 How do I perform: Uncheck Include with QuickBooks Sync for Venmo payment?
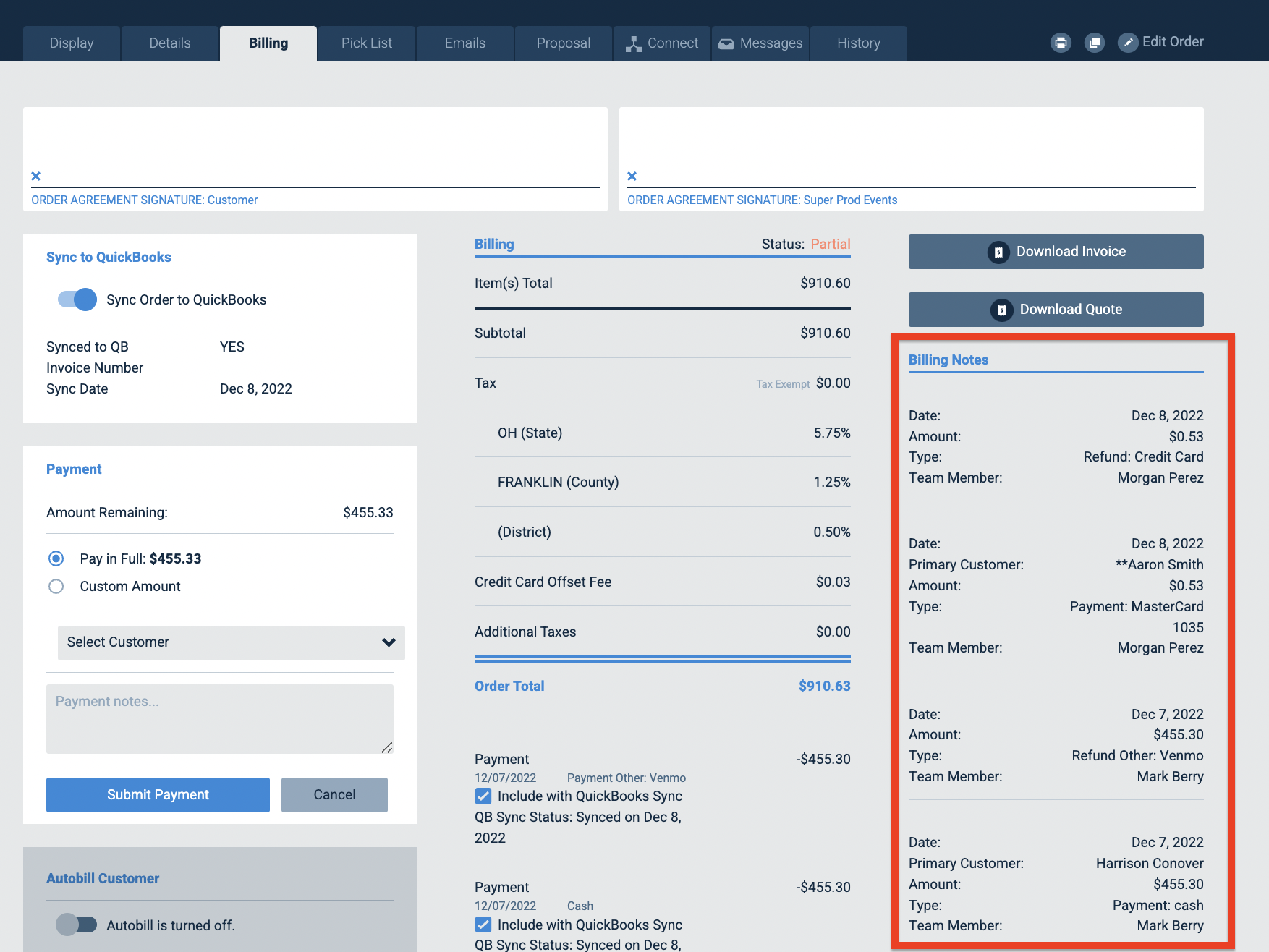(x=483, y=796)
